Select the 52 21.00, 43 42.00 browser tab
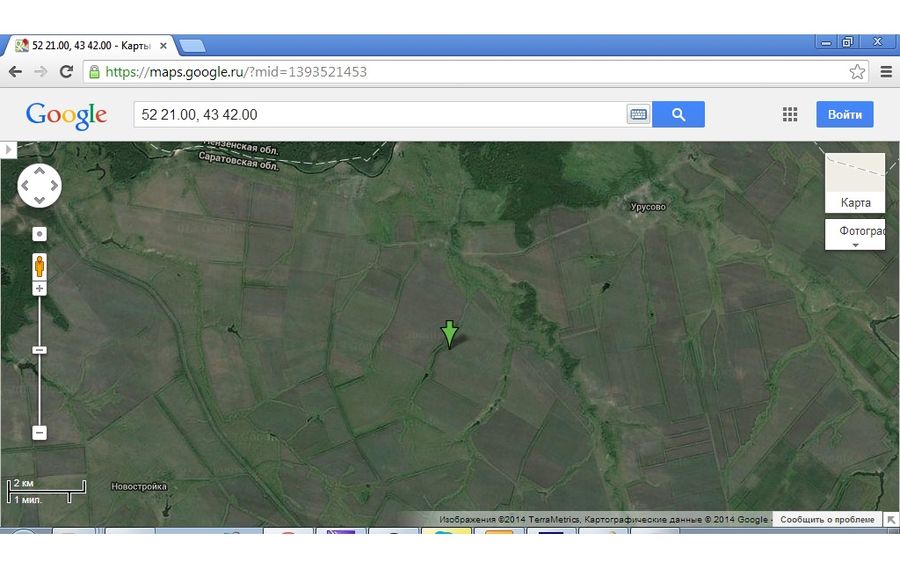 pos(90,45)
